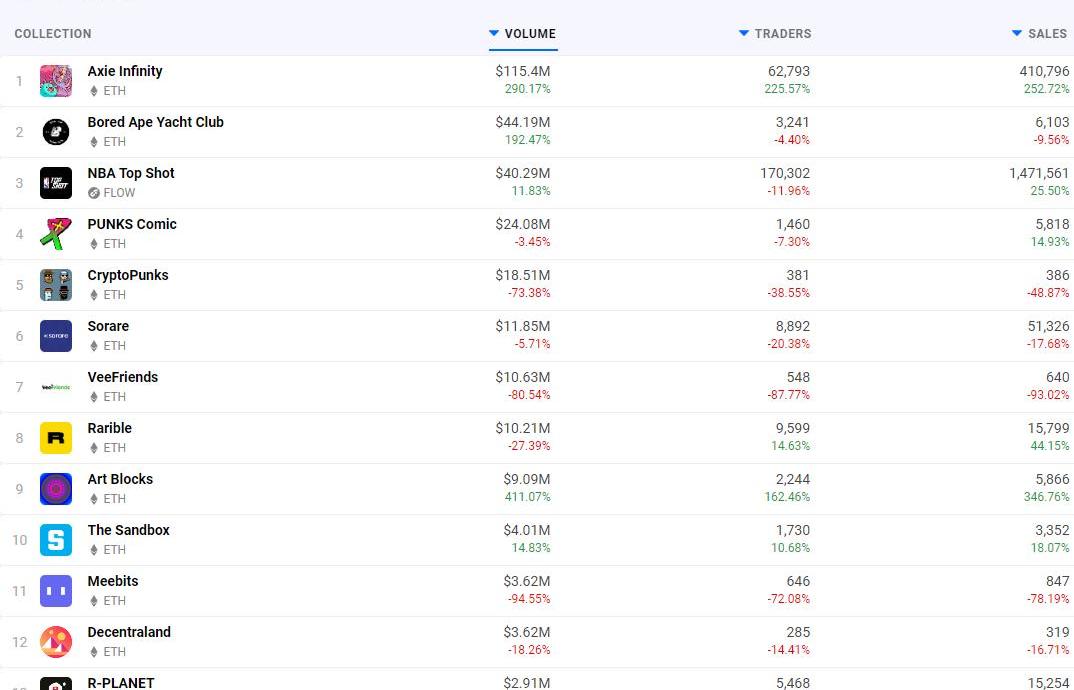Open the Bored Ape Yacht Club link
Screen dimensions: 1074x690
155,122
